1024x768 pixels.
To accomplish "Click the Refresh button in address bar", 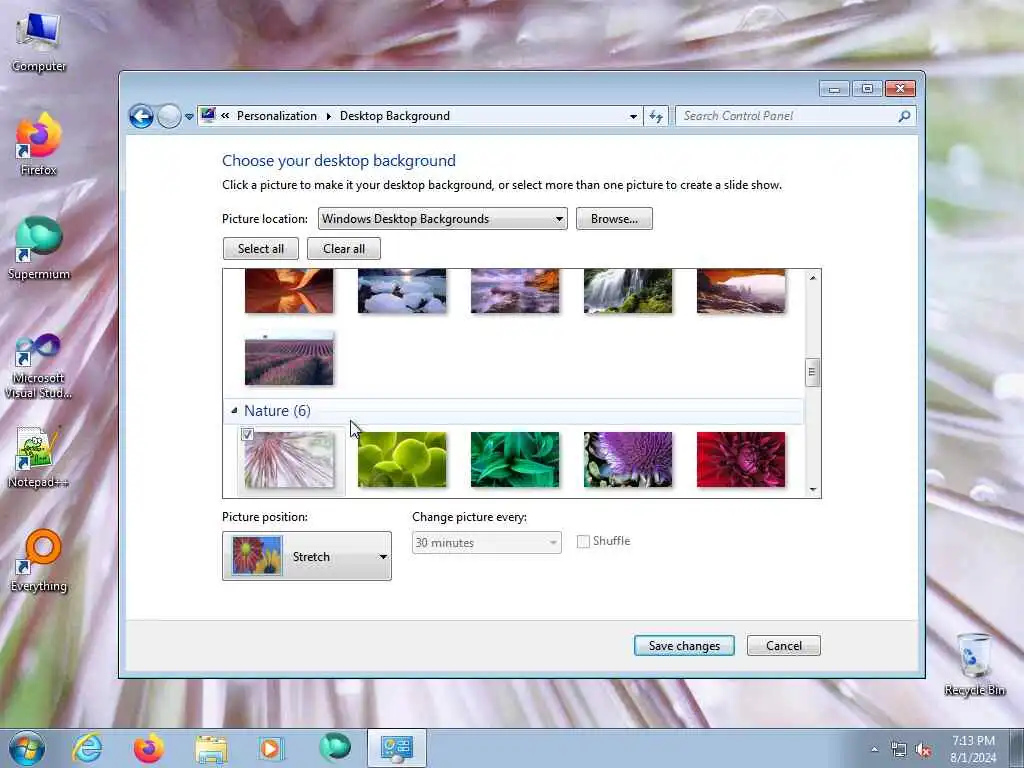I will coord(656,116).
